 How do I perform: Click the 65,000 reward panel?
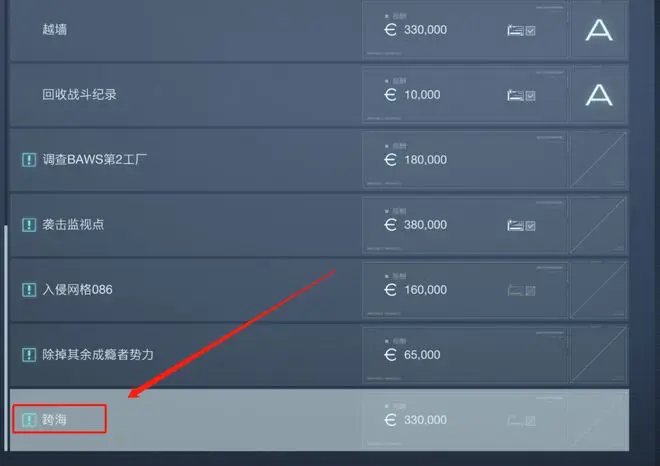[465, 355]
